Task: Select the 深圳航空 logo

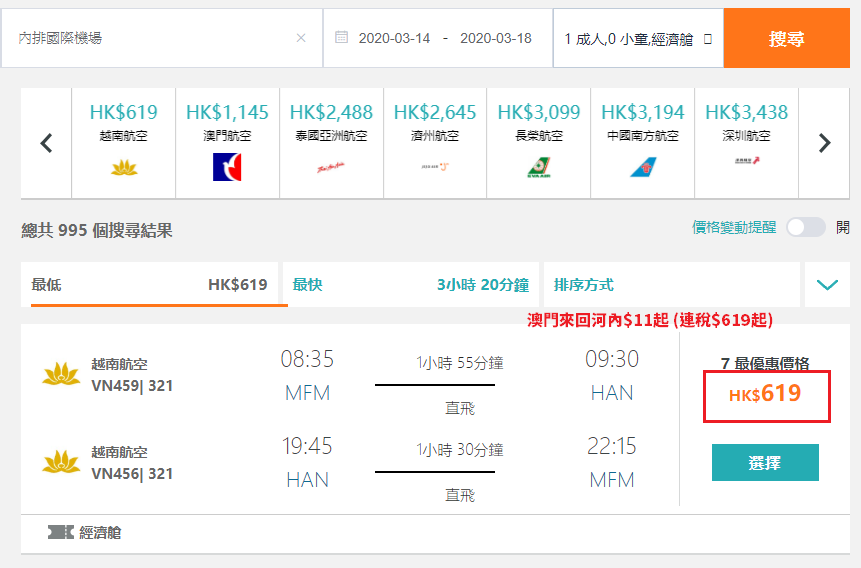Action: pyautogui.click(x=747, y=161)
